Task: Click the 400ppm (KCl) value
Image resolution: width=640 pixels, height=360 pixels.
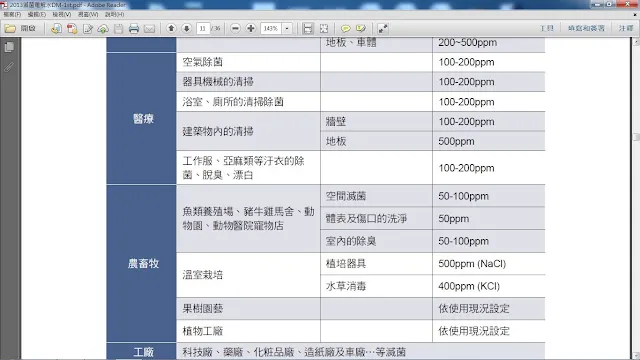Action: coord(469,286)
